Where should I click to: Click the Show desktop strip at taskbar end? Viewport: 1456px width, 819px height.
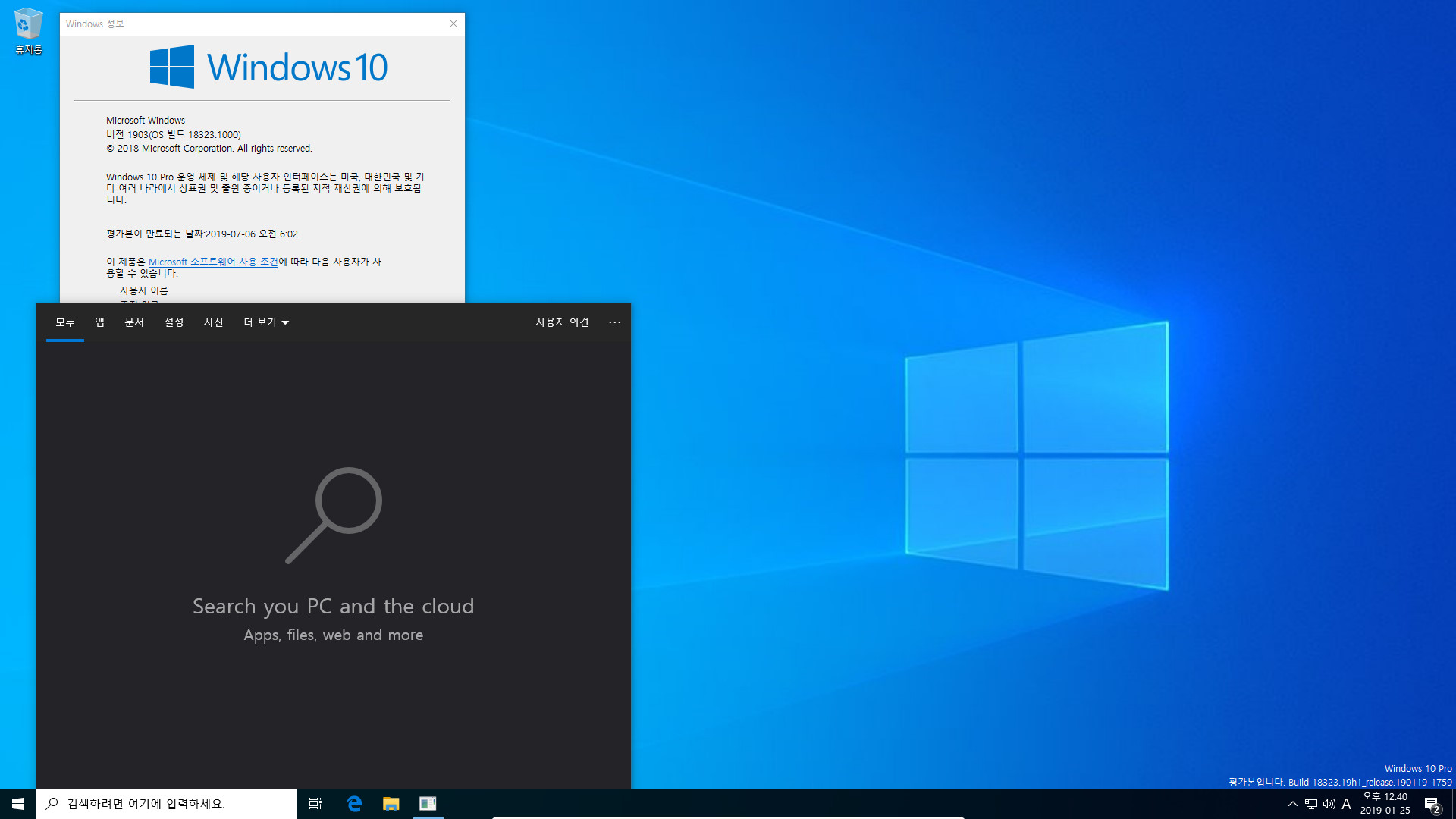(1453, 804)
